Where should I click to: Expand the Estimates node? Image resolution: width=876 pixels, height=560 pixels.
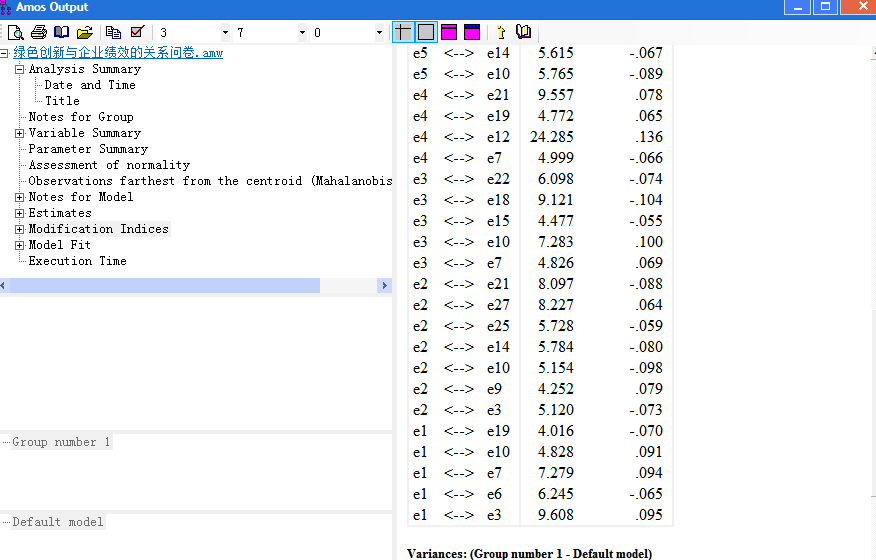pos(20,213)
